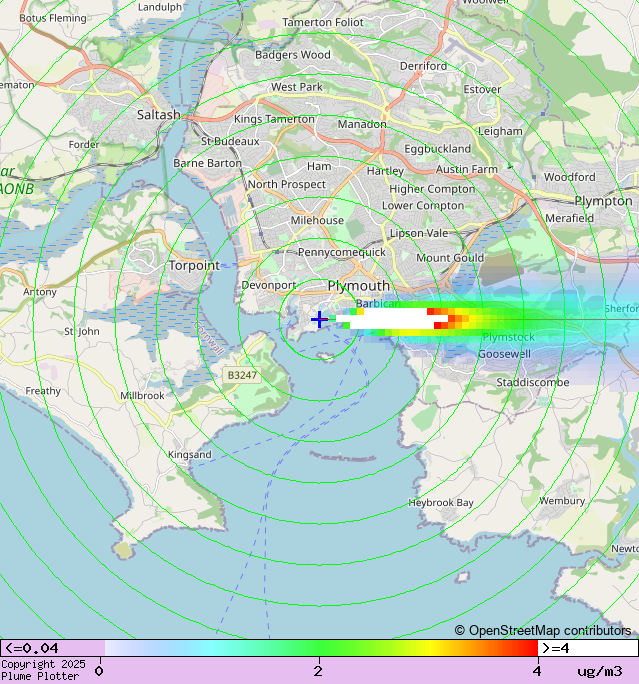Click the Merafield label

569,218
